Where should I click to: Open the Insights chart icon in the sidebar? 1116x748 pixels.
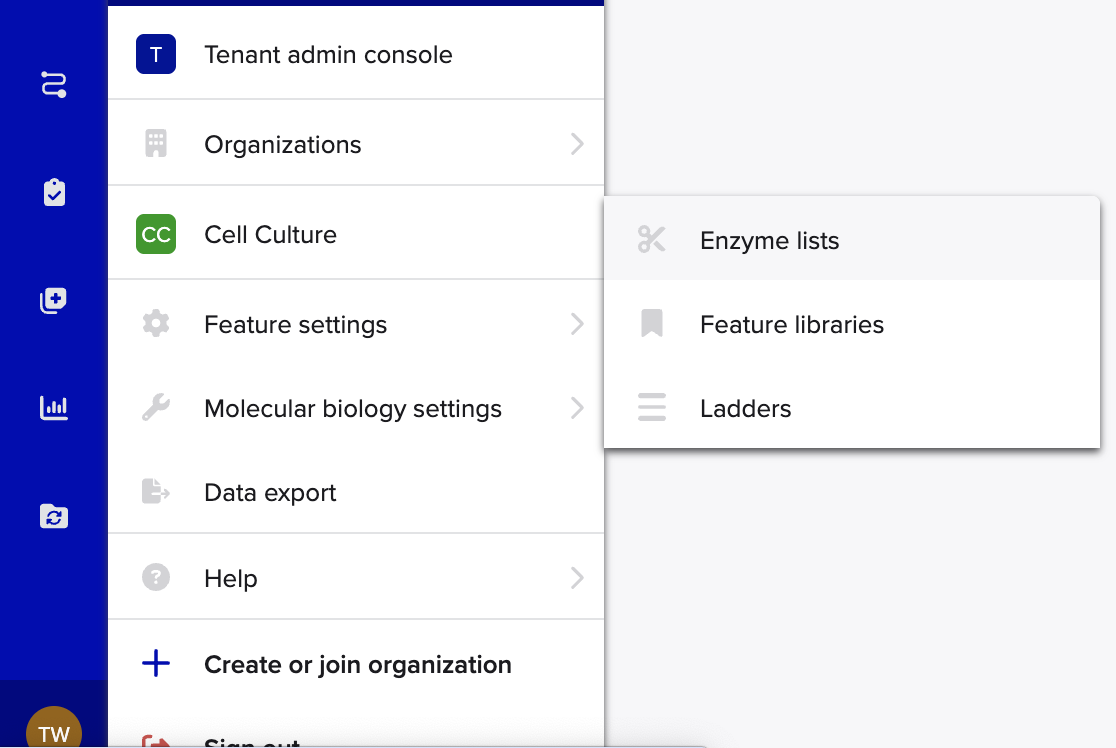pos(54,408)
